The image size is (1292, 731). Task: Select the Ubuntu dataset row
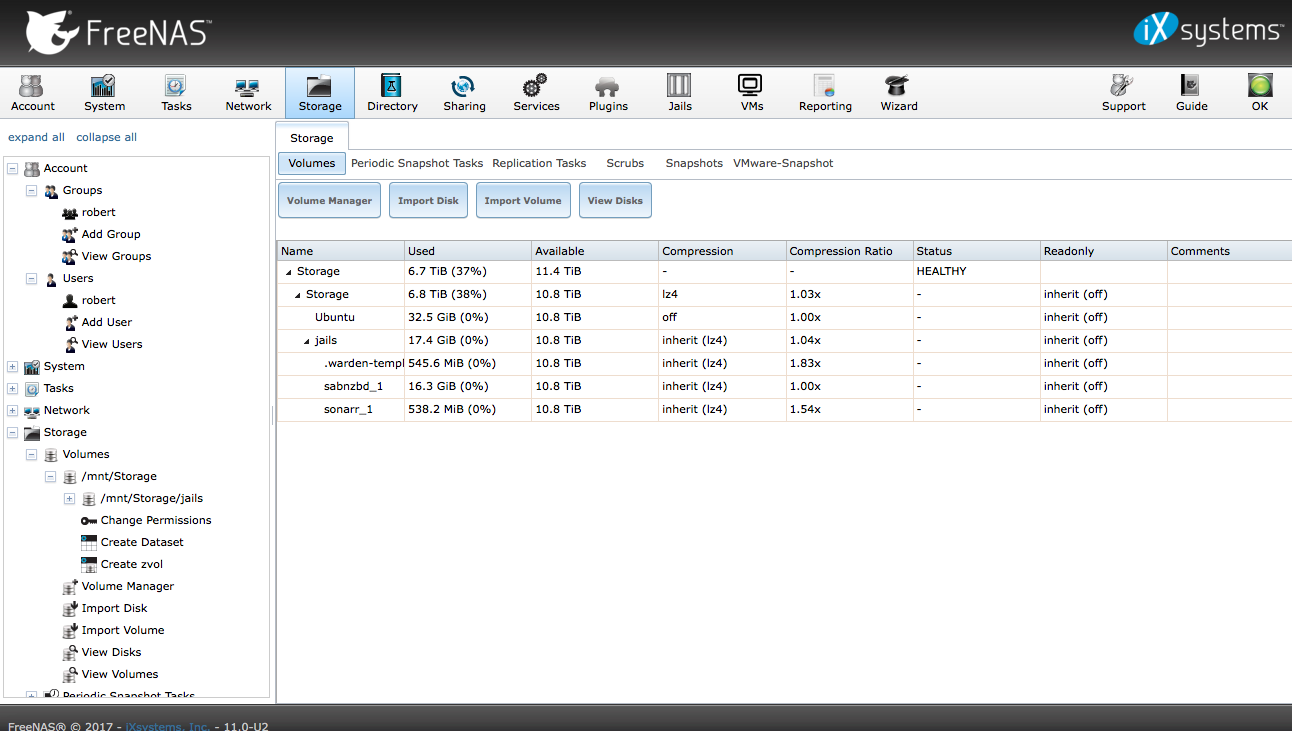click(784, 318)
